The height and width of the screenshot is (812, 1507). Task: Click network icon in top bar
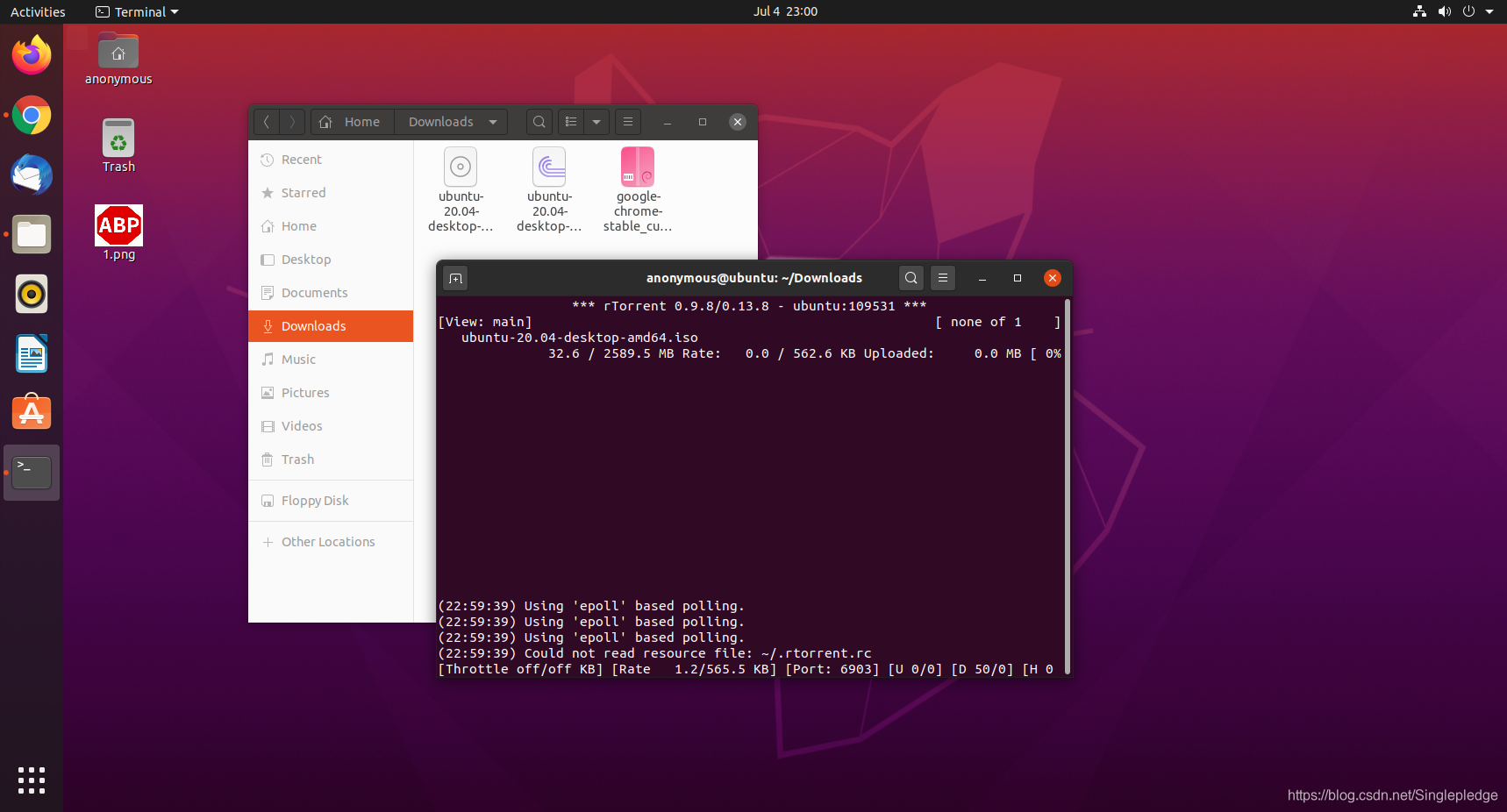point(1420,11)
